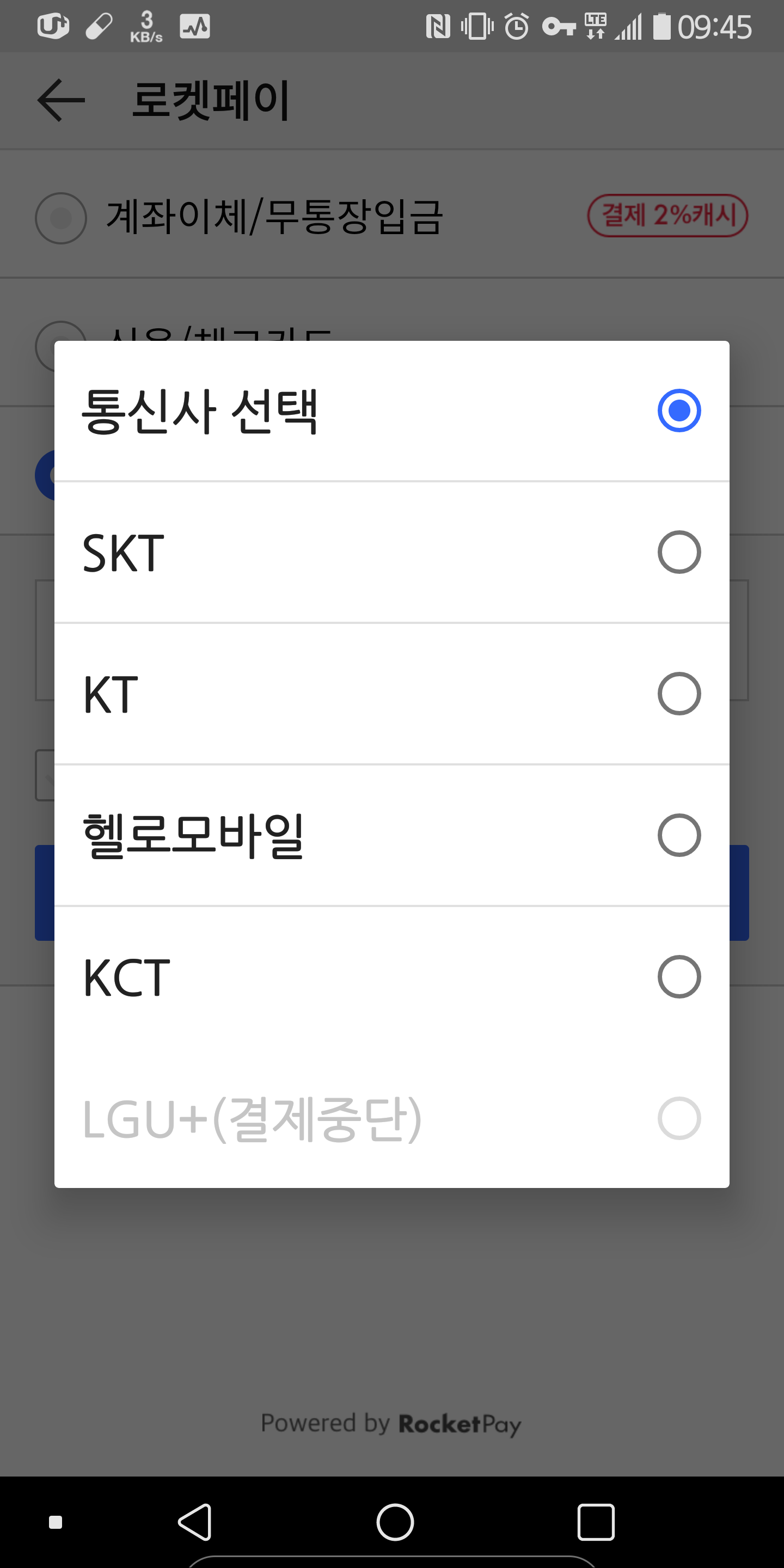Select the SKT radio button

679,552
